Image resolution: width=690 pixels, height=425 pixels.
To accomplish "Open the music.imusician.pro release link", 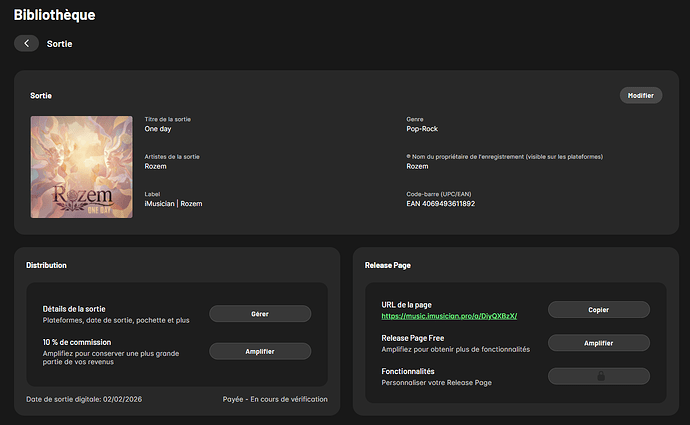I will [x=449, y=316].
